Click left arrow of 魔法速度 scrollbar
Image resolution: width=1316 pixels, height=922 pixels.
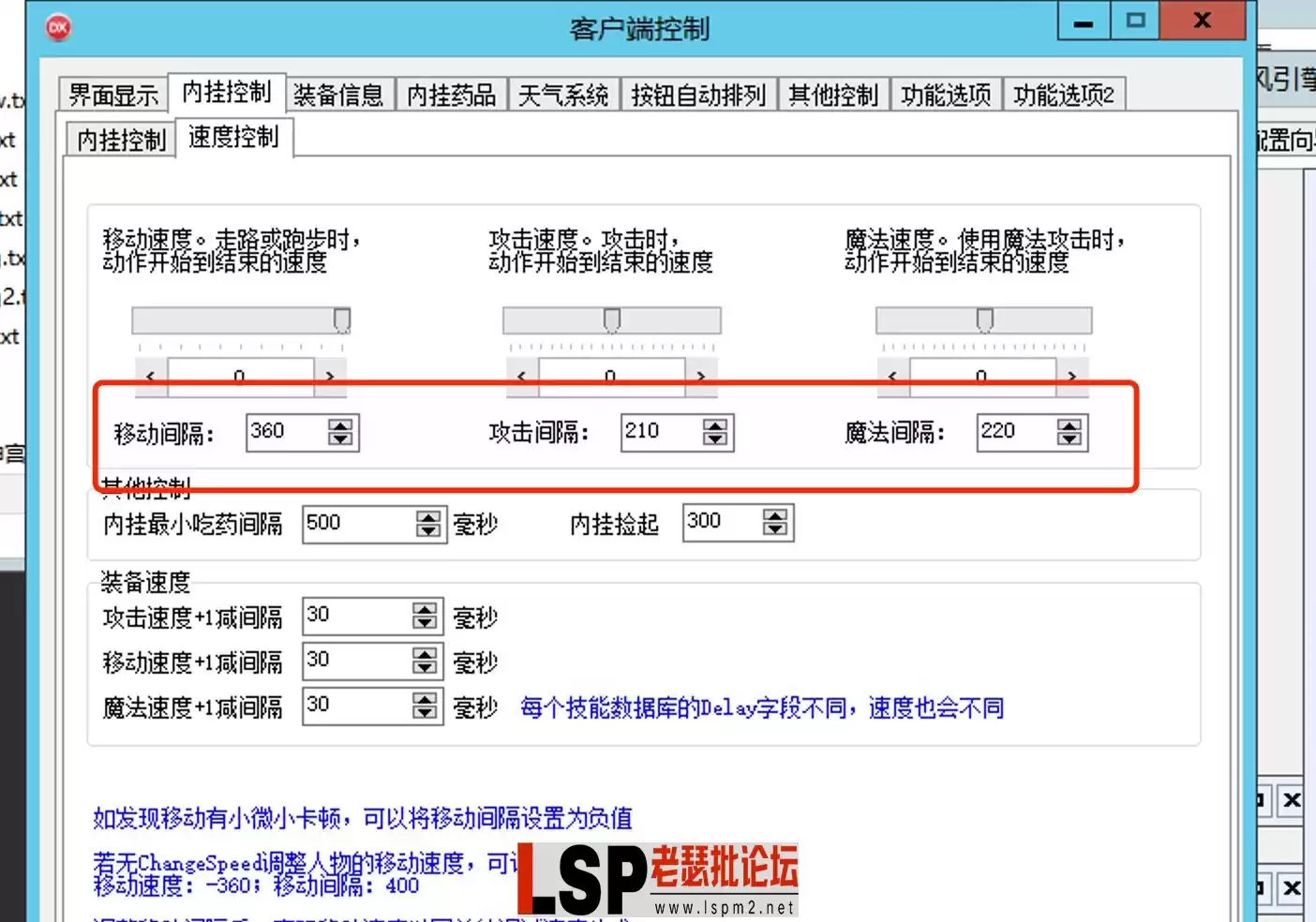tap(892, 376)
